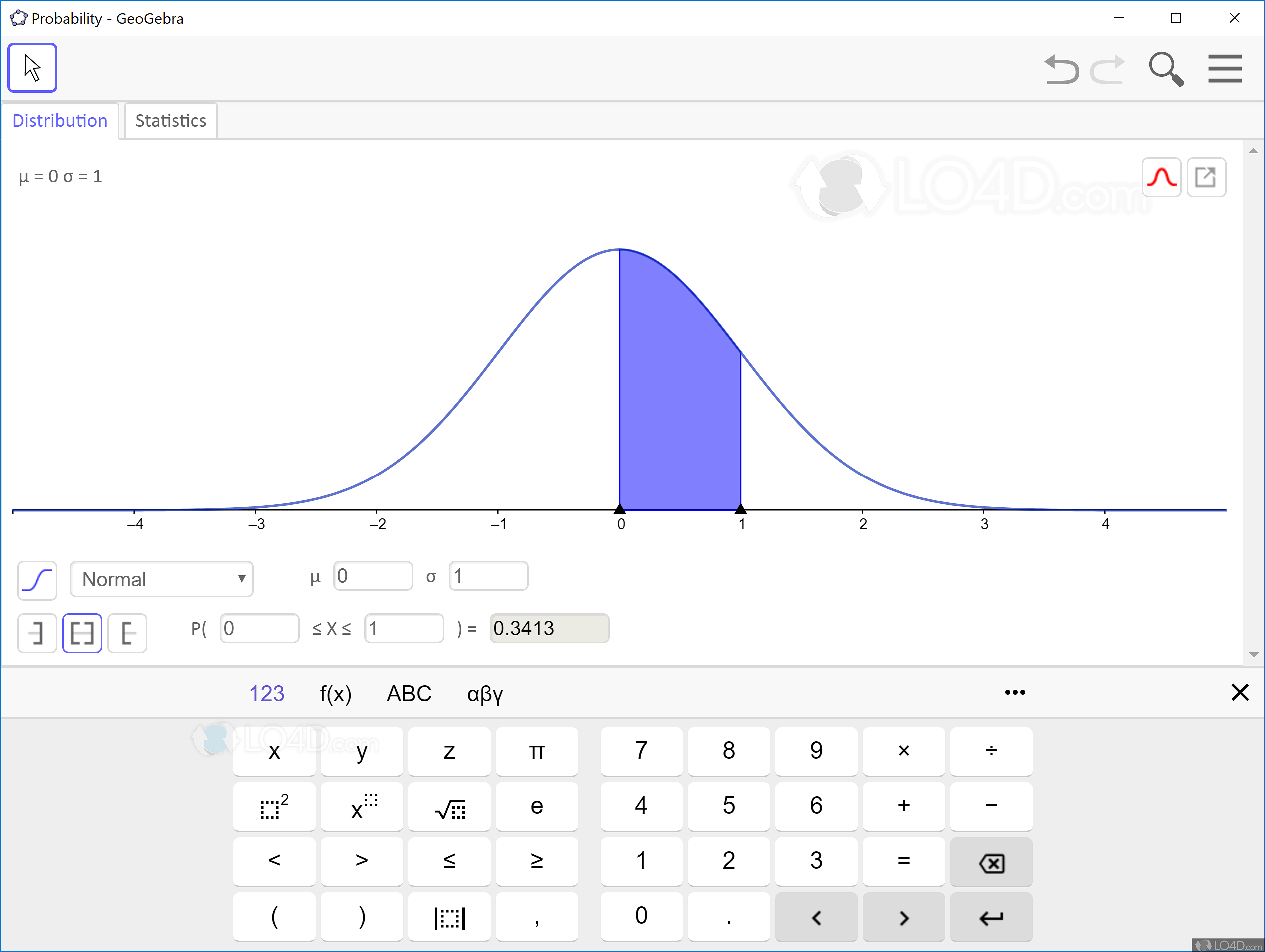The width and height of the screenshot is (1265, 952).
Task: Open the Normal distribution dropdown
Action: pyautogui.click(x=162, y=579)
